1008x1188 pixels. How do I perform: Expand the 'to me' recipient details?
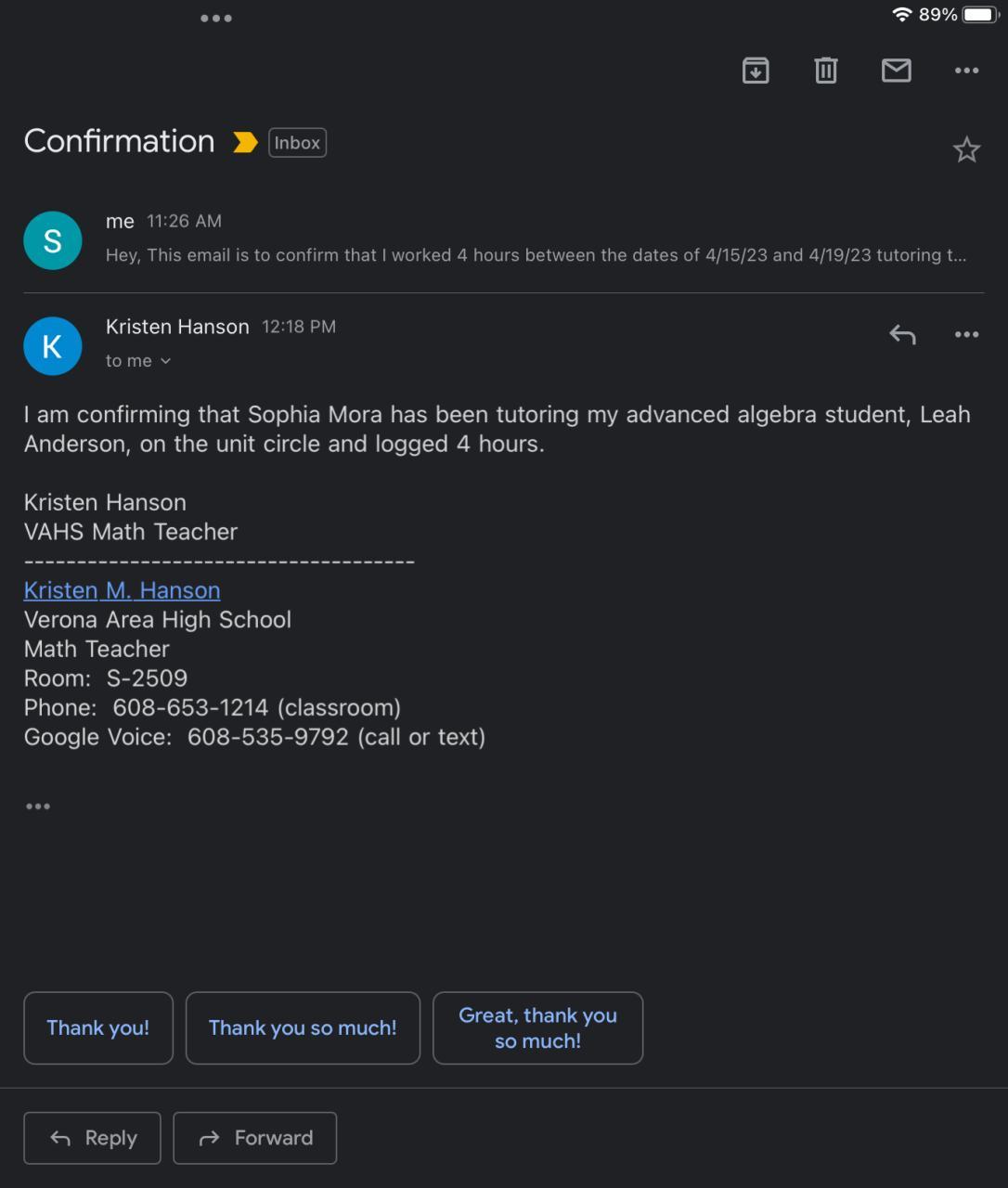coord(138,361)
